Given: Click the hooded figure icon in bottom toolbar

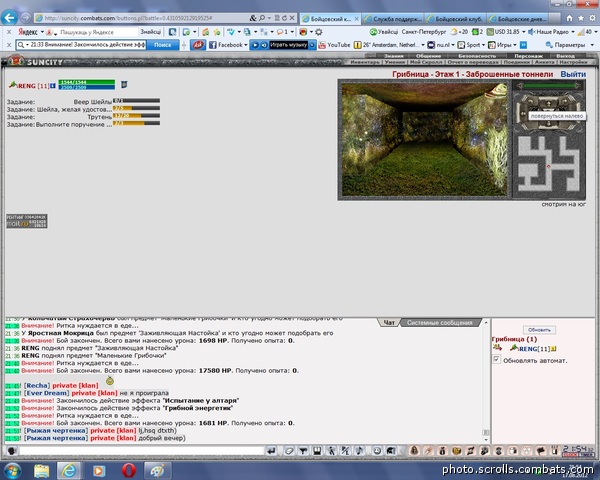Looking at the screenshot, I should (x=414, y=451).
